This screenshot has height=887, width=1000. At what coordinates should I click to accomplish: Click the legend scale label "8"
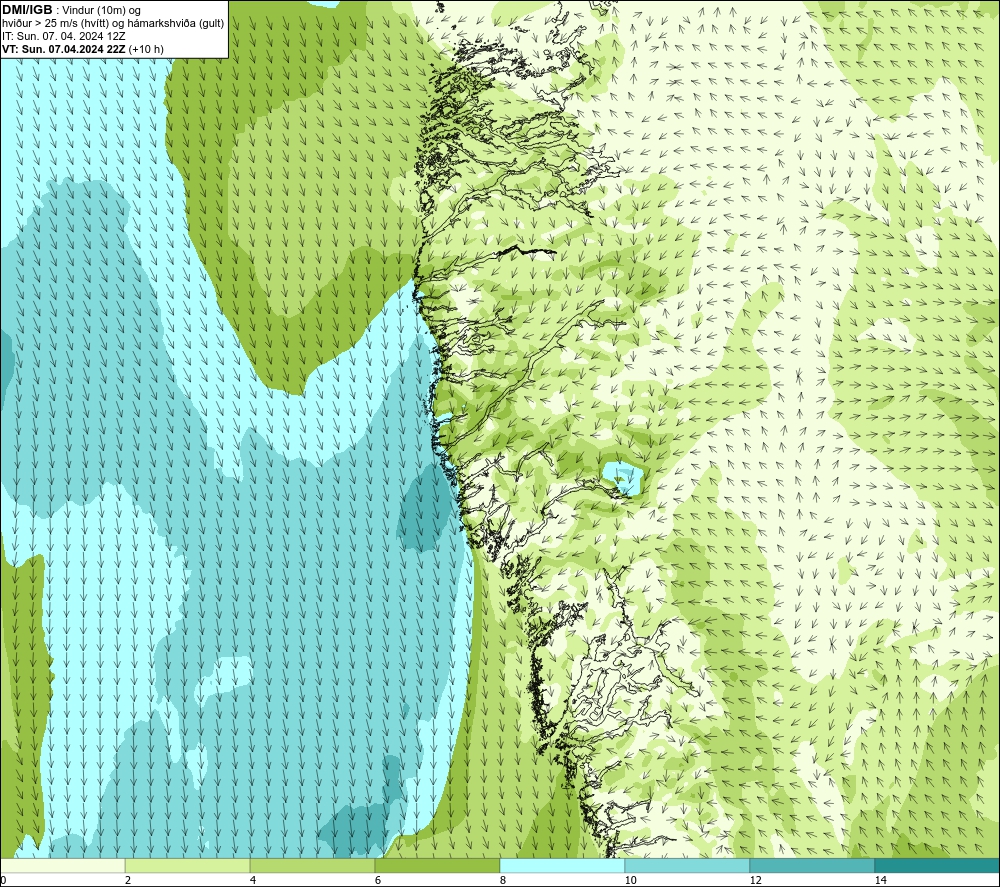503,881
